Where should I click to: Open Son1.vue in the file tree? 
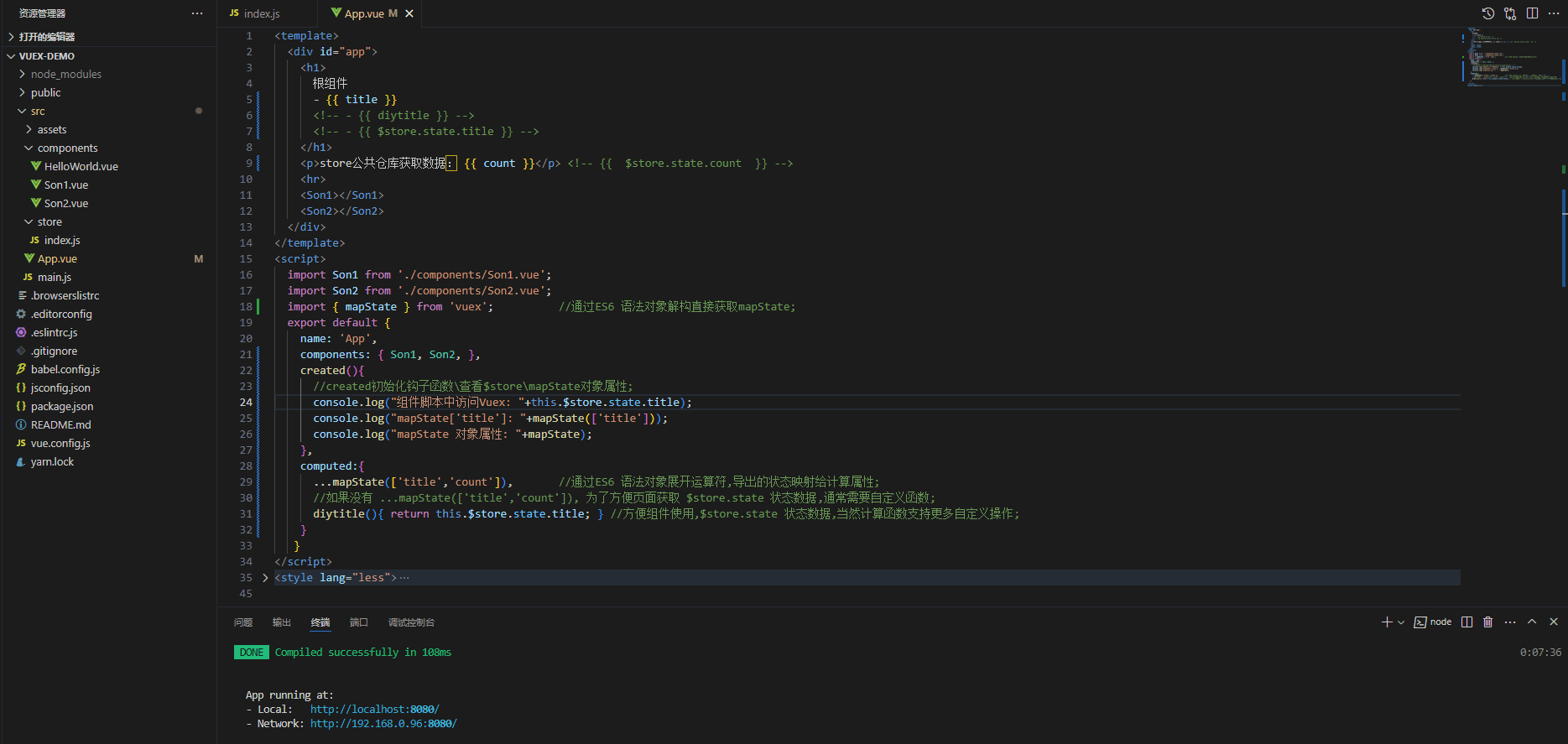click(x=109, y=185)
